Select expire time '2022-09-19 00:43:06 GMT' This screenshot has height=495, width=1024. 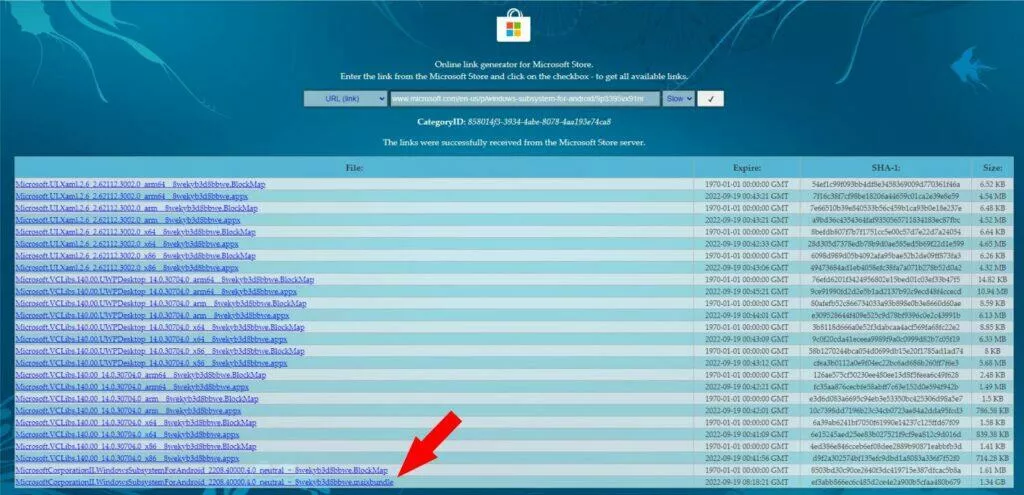pos(746,268)
